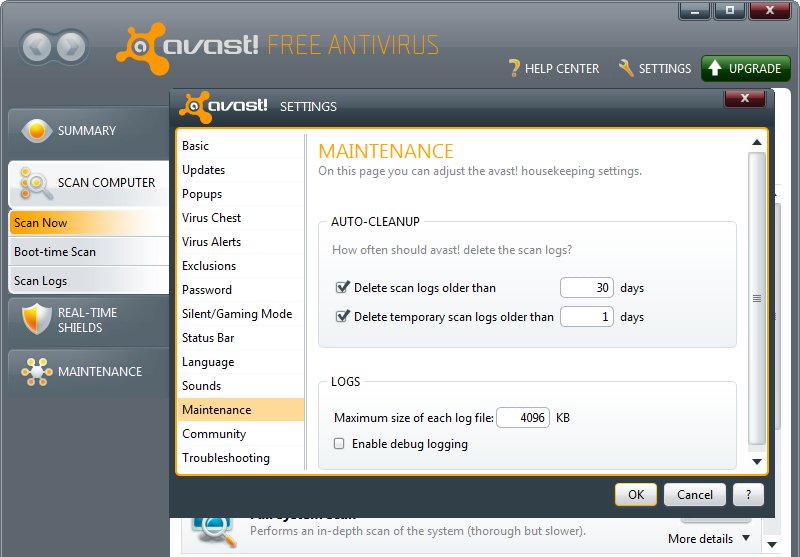
Task: Uncheck Delete temporary scan logs older than
Action: (x=342, y=316)
